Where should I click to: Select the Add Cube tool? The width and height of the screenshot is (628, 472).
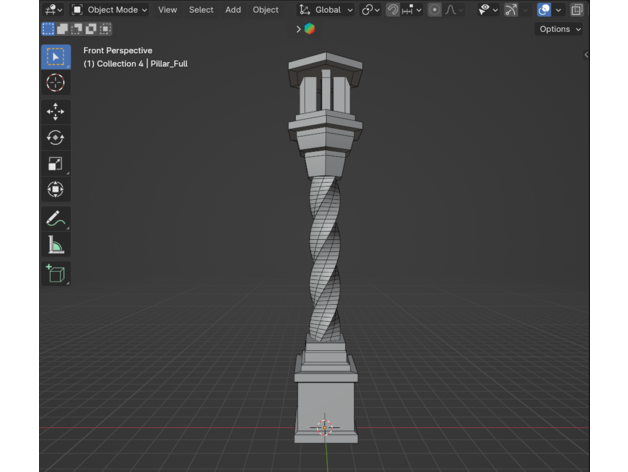click(x=55, y=273)
